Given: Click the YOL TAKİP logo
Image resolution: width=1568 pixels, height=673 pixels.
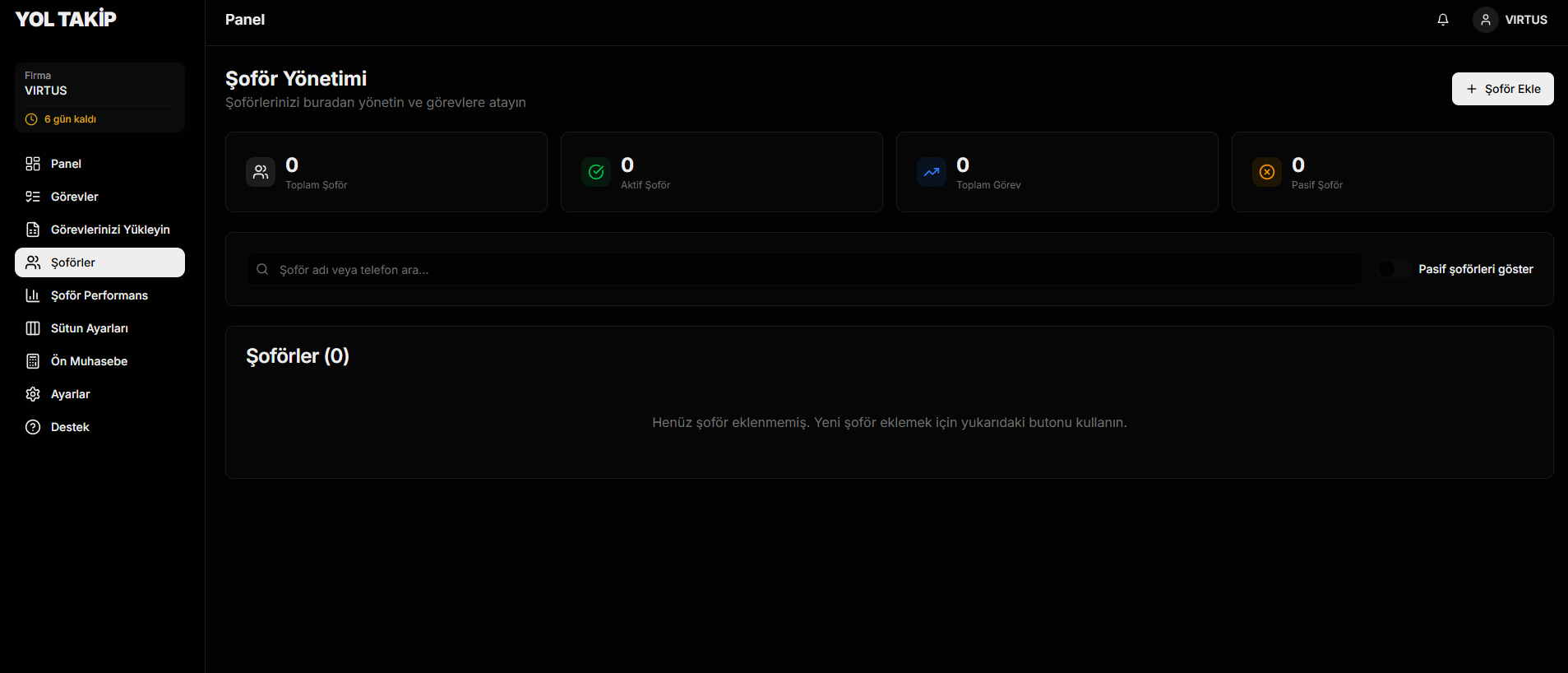Looking at the screenshot, I should coord(66,19).
